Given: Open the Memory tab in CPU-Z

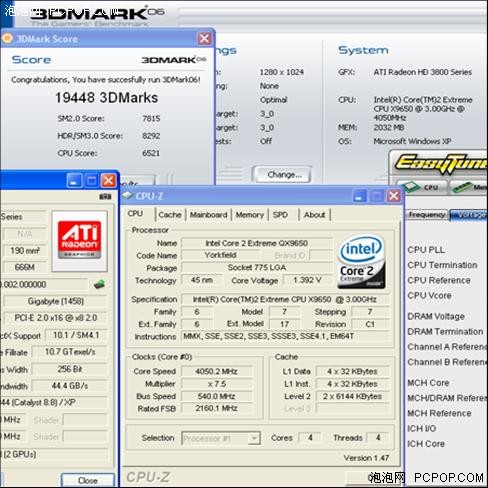Looking at the screenshot, I should (x=250, y=215).
